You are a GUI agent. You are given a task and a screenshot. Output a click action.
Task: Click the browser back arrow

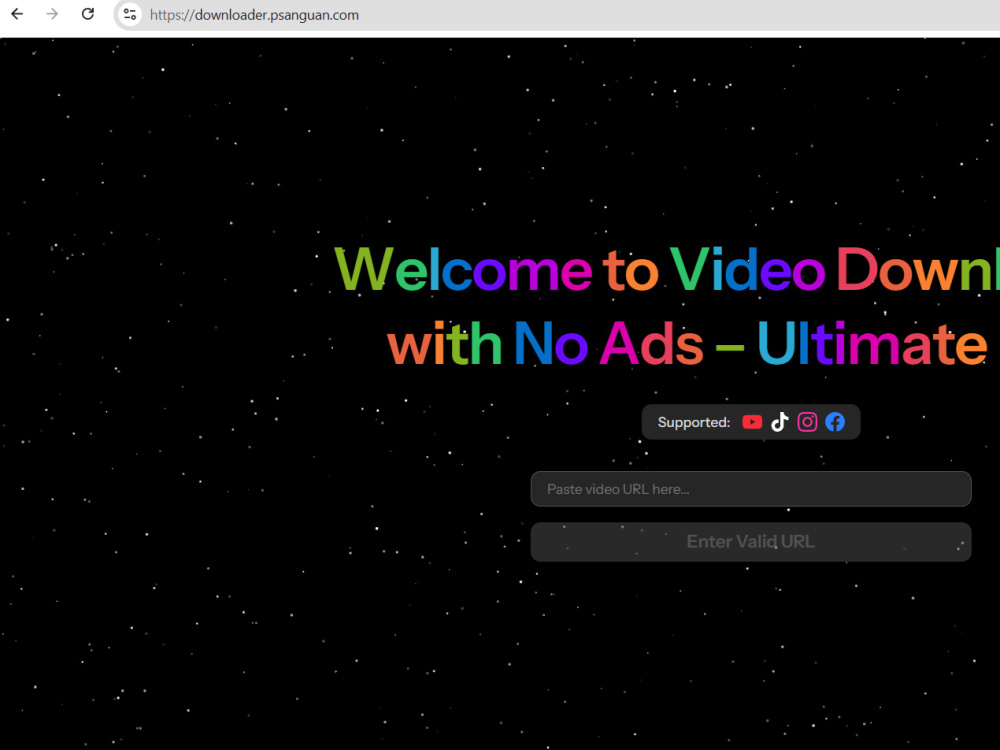coord(17,14)
